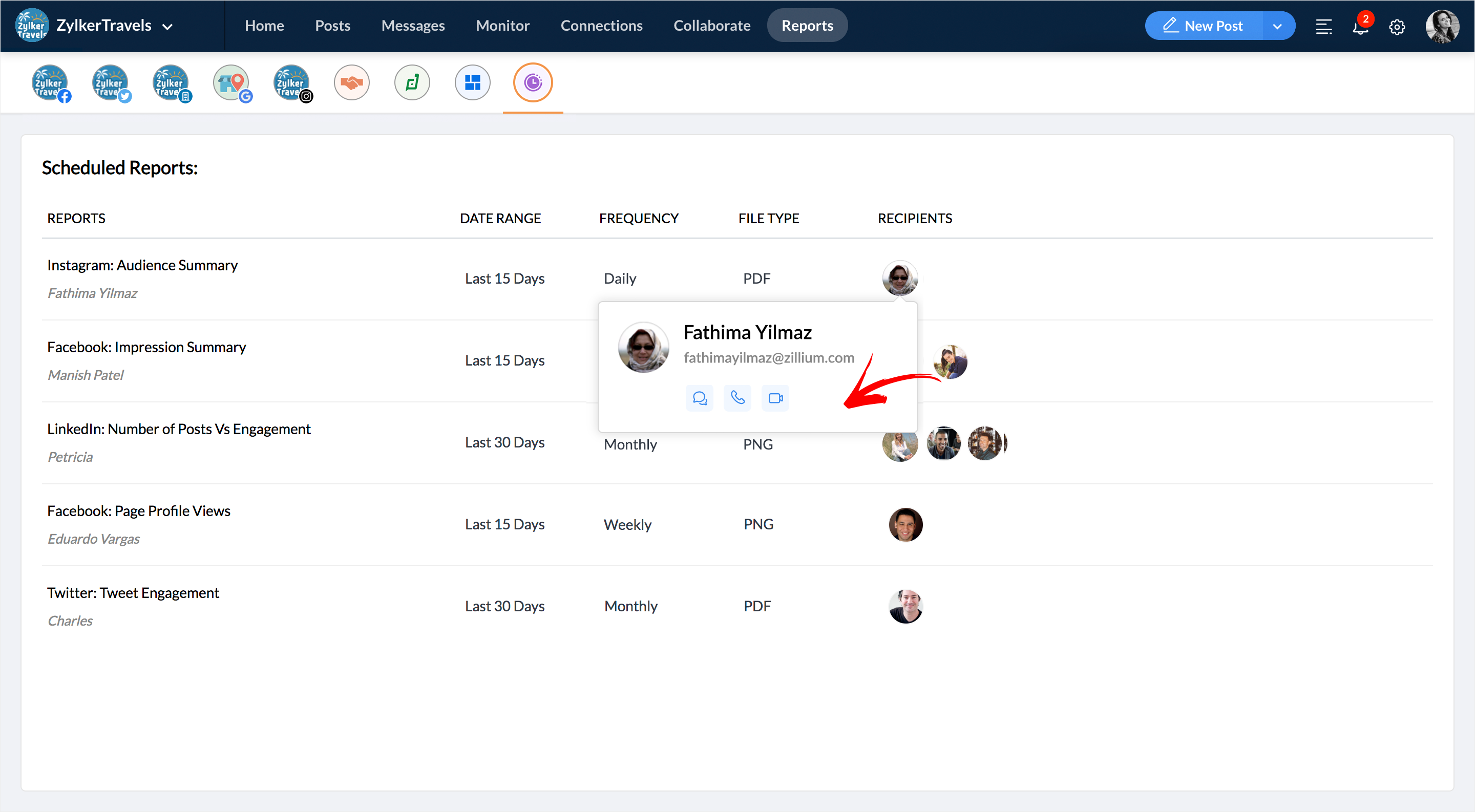
Task: Switch to the Monitor tab
Action: click(x=502, y=26)
